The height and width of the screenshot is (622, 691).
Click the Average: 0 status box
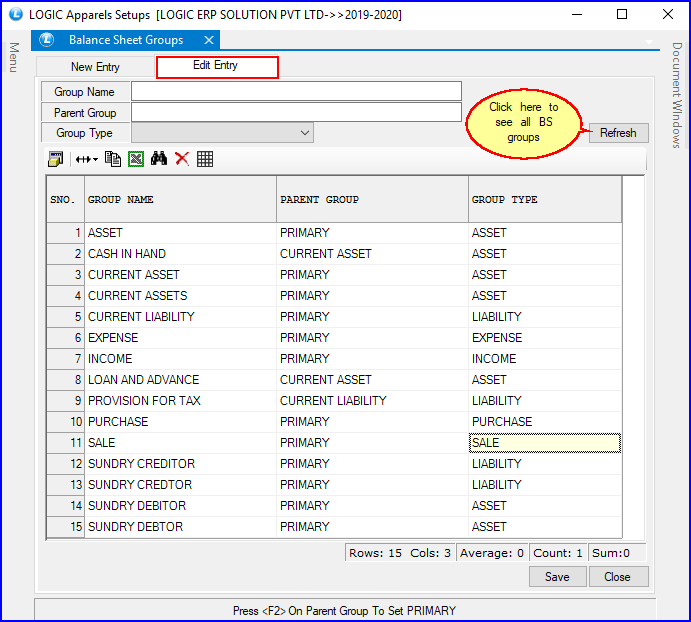click(492, 553)
